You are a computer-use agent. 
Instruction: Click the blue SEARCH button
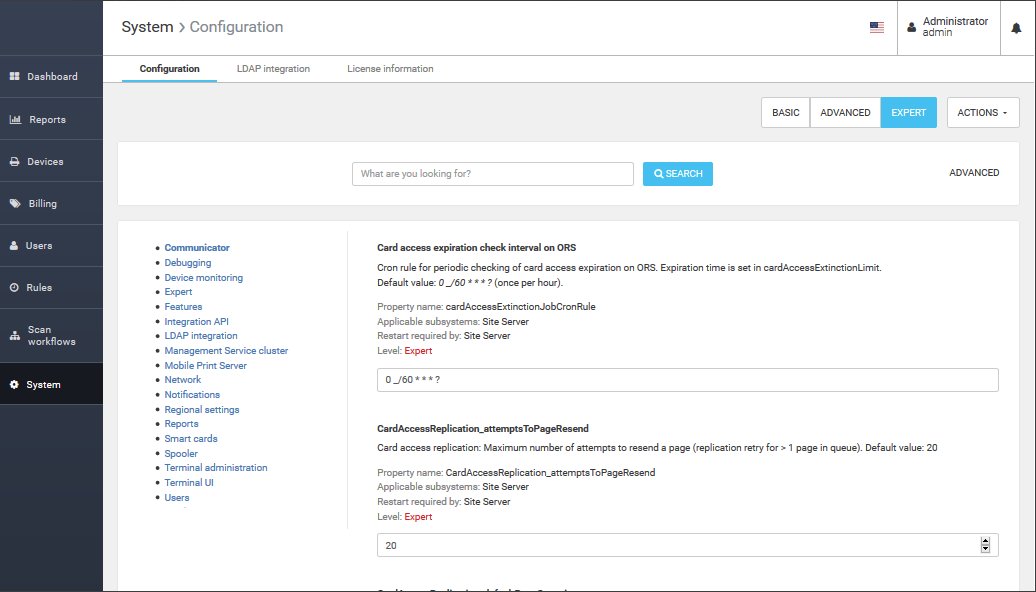[x=677, y=174]
